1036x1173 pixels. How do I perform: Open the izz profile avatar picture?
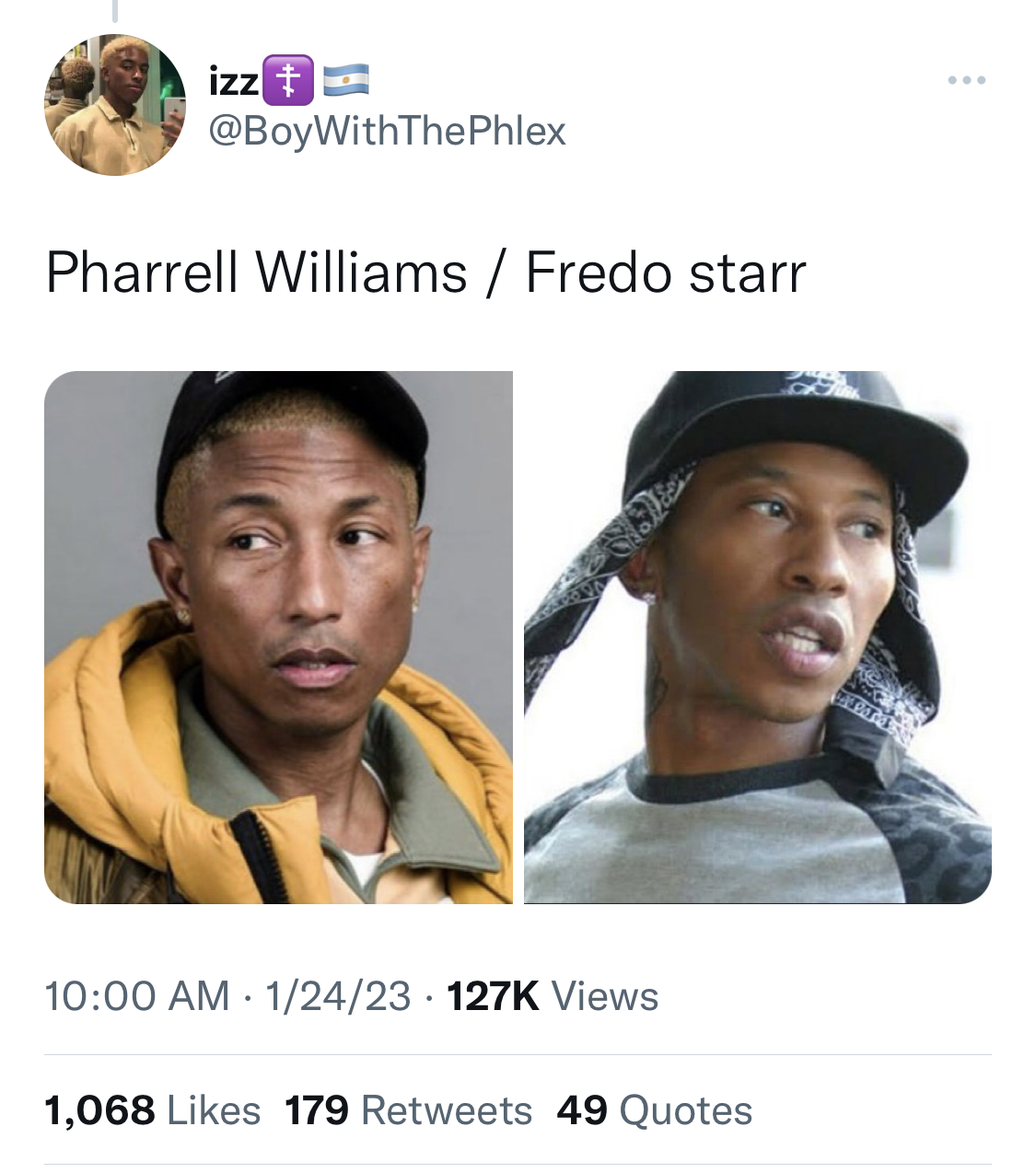pyautogui.click(x=115, y=105)
